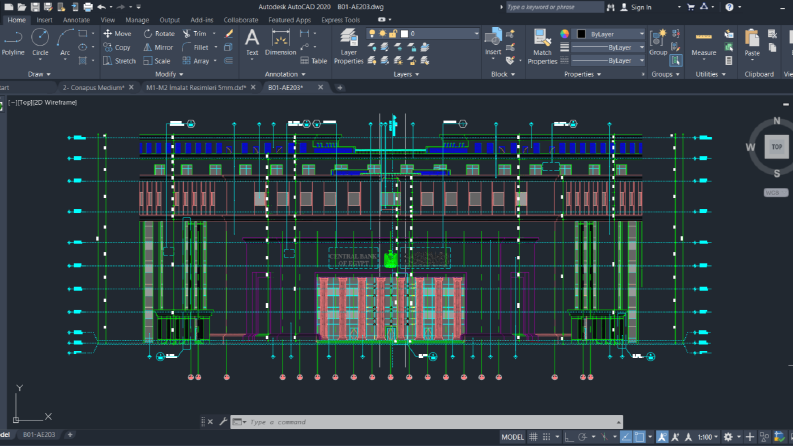Activate the Copy command
Viewport: 793px width, 446px height.
117,47
